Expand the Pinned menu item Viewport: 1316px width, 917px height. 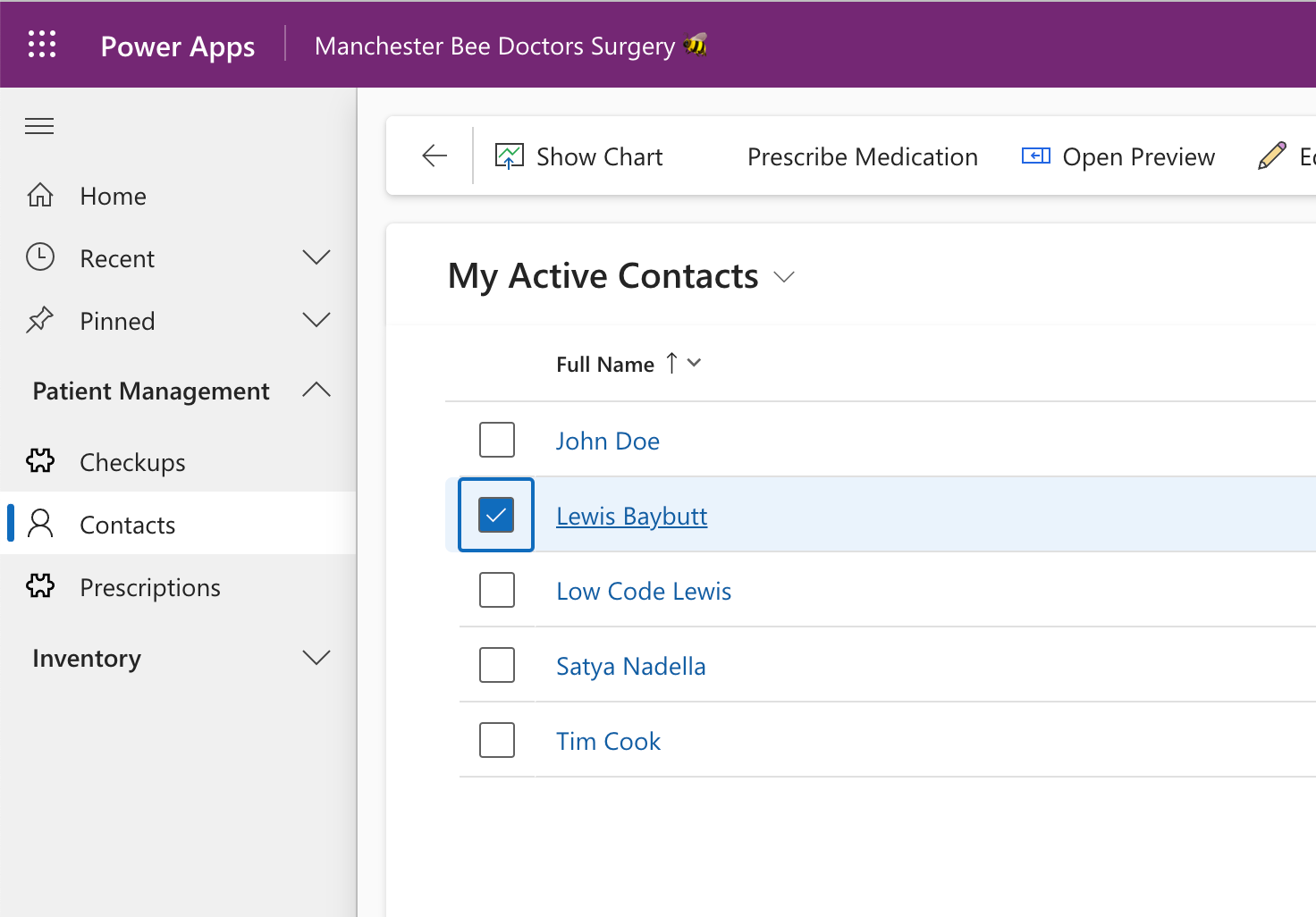coord(316,320)
